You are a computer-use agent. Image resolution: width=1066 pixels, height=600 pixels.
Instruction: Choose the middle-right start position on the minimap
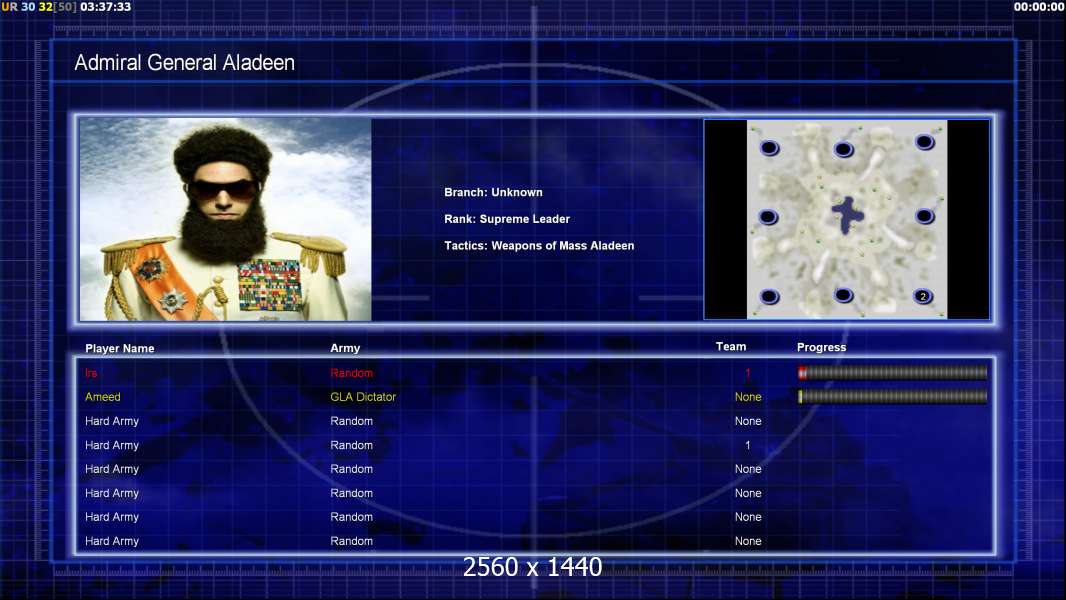tap(925, 216)
